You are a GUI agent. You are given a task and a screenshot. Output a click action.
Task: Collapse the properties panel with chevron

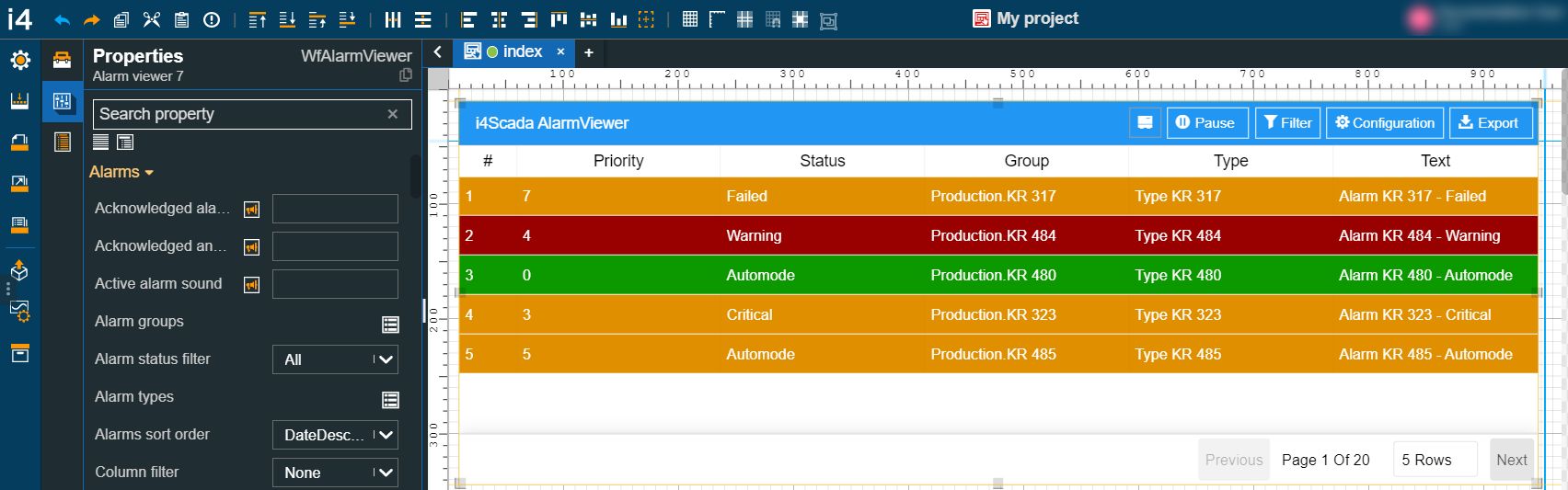pyautogui.click(x=438, y=52)
